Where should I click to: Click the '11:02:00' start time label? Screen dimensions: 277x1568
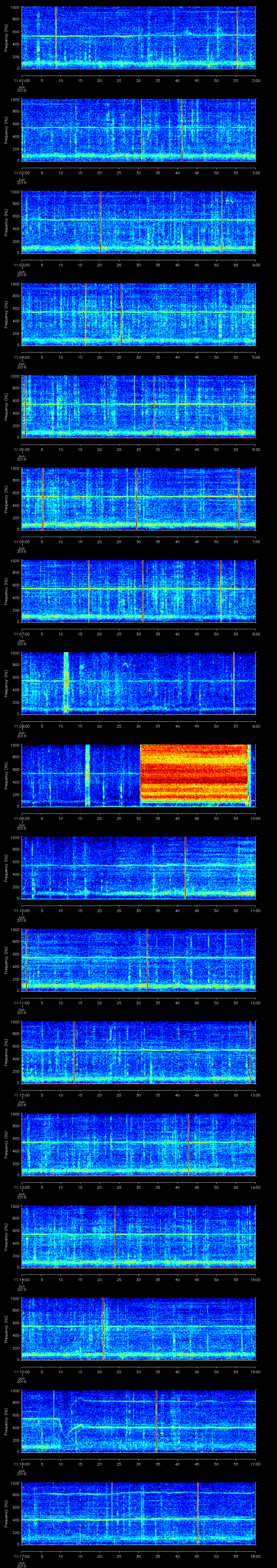tap(21, 173)
